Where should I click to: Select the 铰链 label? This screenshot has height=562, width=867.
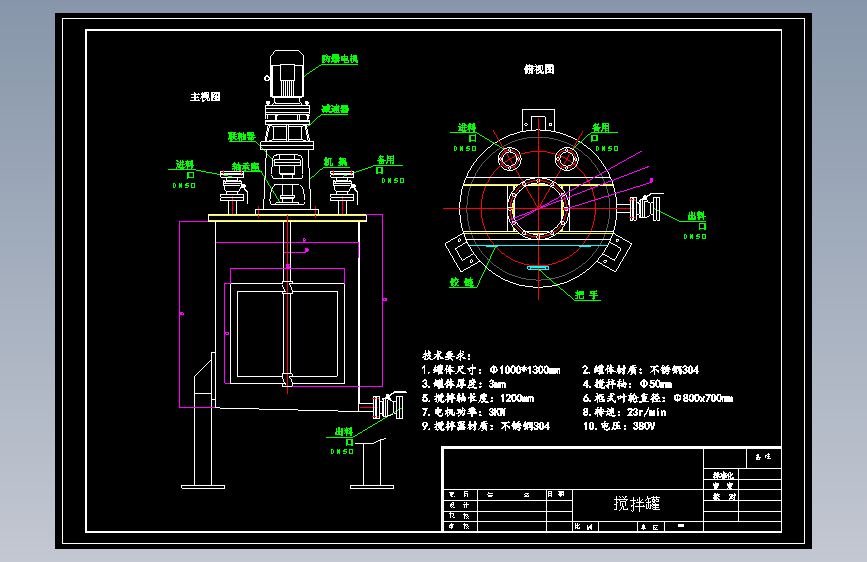[x=462, y=282]
